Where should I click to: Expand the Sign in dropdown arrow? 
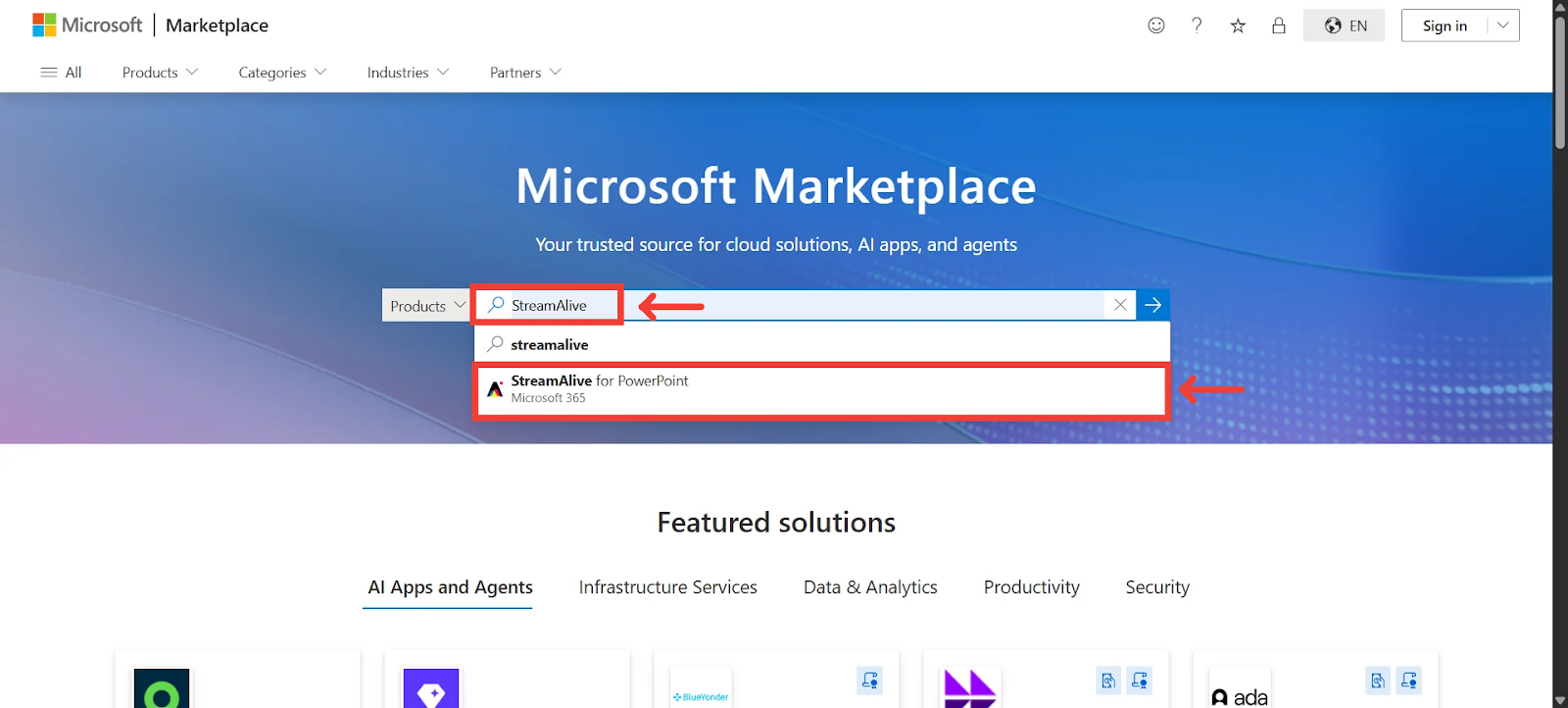1503,25
